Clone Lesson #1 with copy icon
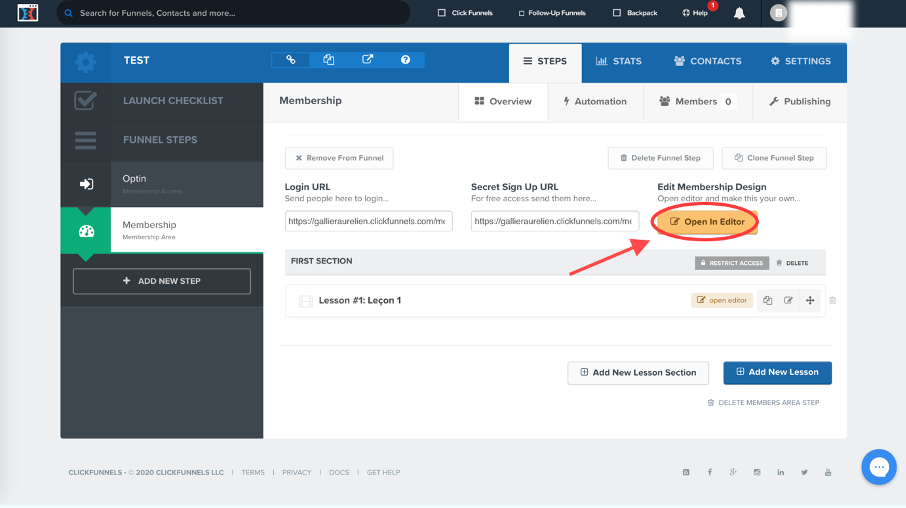The image size is (906, 508). (767, 301)
